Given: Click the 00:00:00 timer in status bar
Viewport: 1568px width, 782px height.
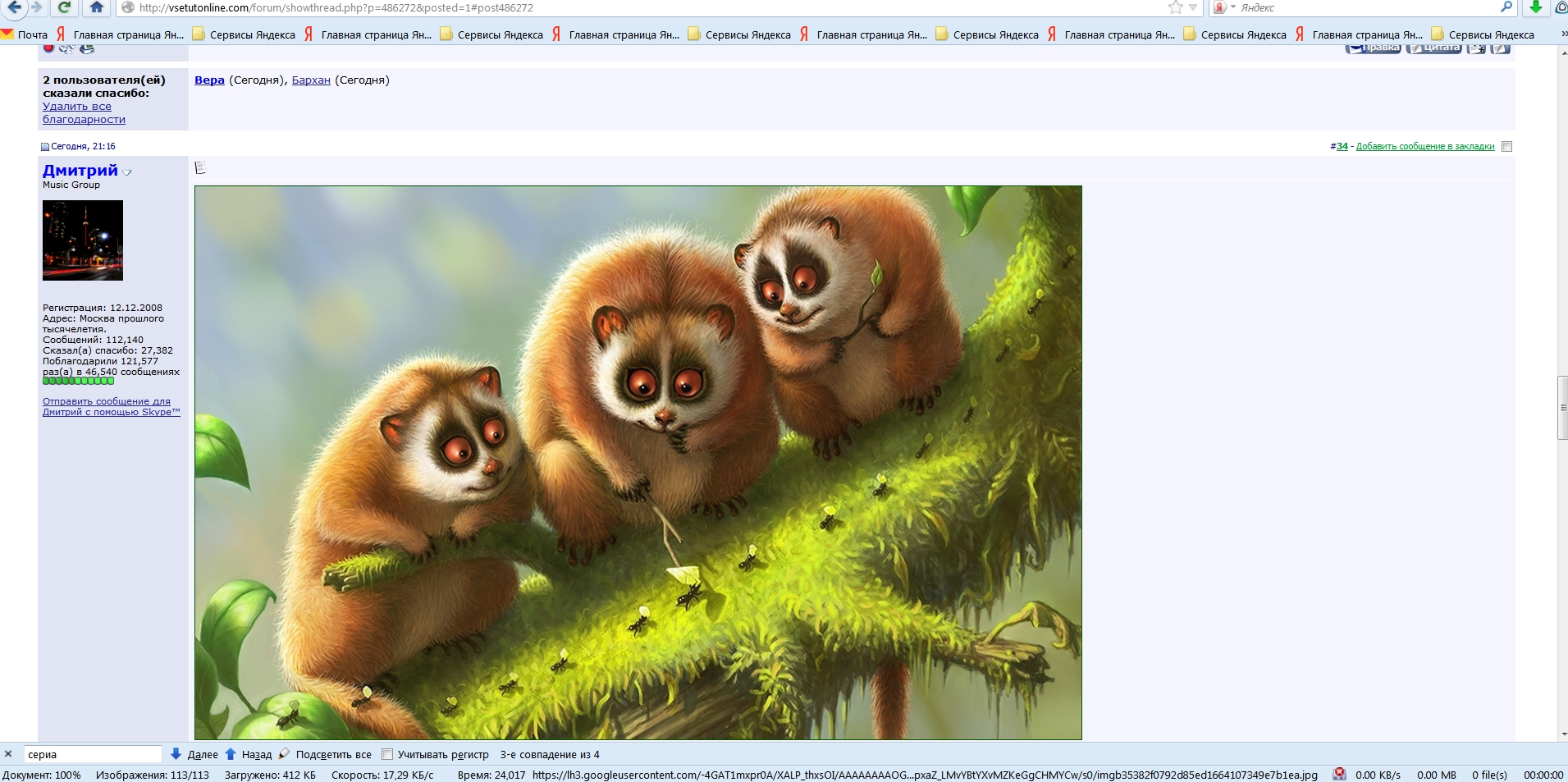Looking at the screenshot, I should [x=1543, y=775].
